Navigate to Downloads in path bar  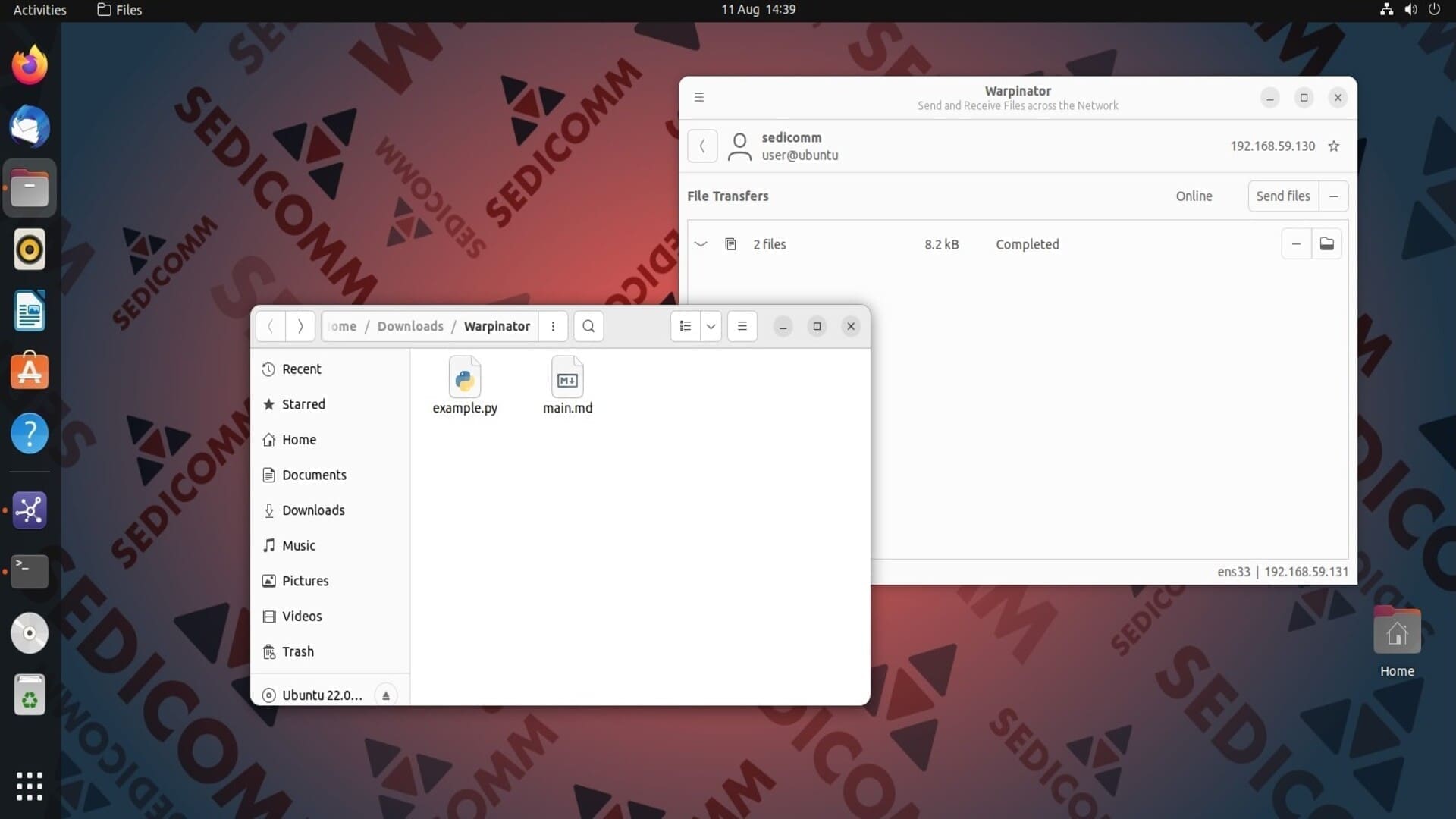click(410, 326)
